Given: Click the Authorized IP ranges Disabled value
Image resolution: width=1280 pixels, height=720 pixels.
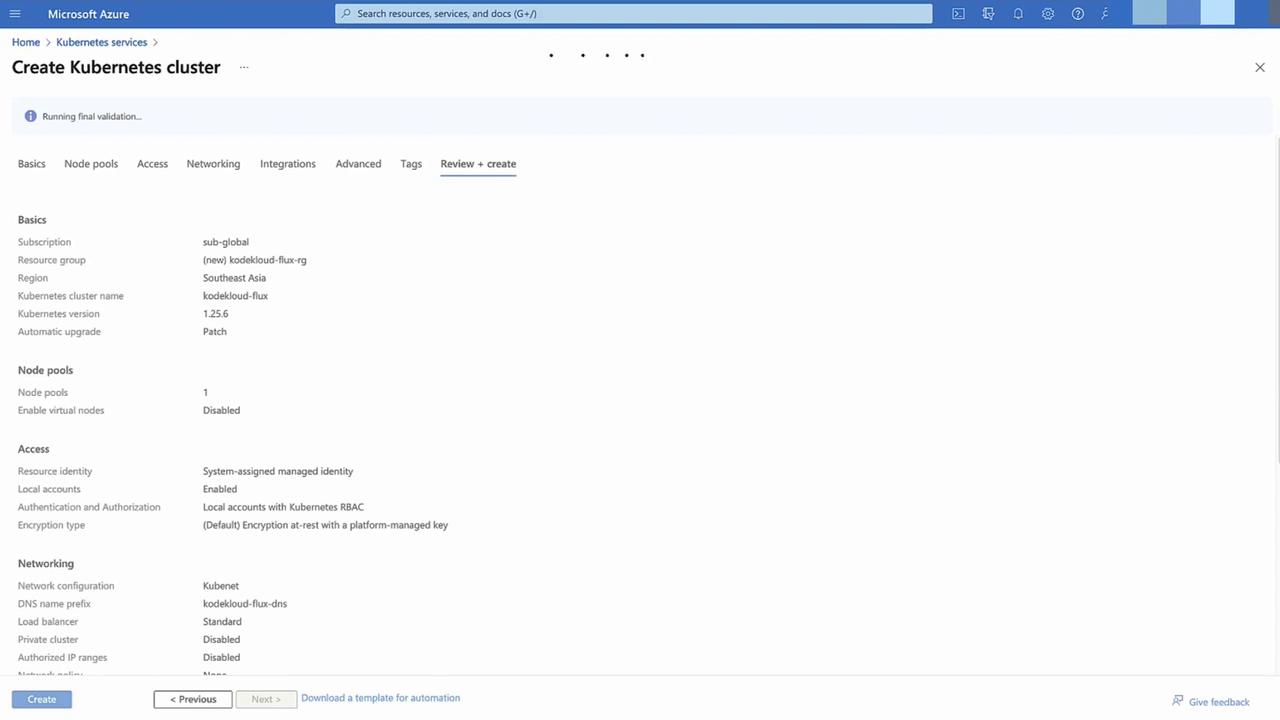Looking at the screenshot, I should pos(221,658).
